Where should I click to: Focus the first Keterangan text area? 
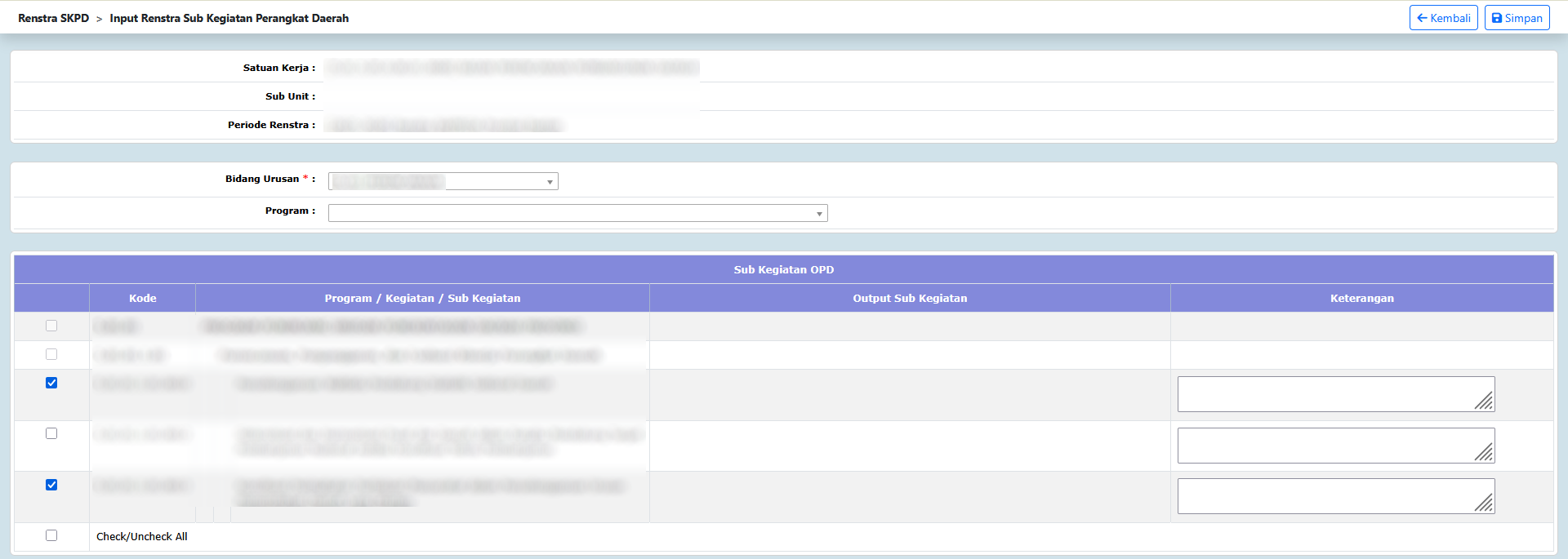tap(1323, 394)
